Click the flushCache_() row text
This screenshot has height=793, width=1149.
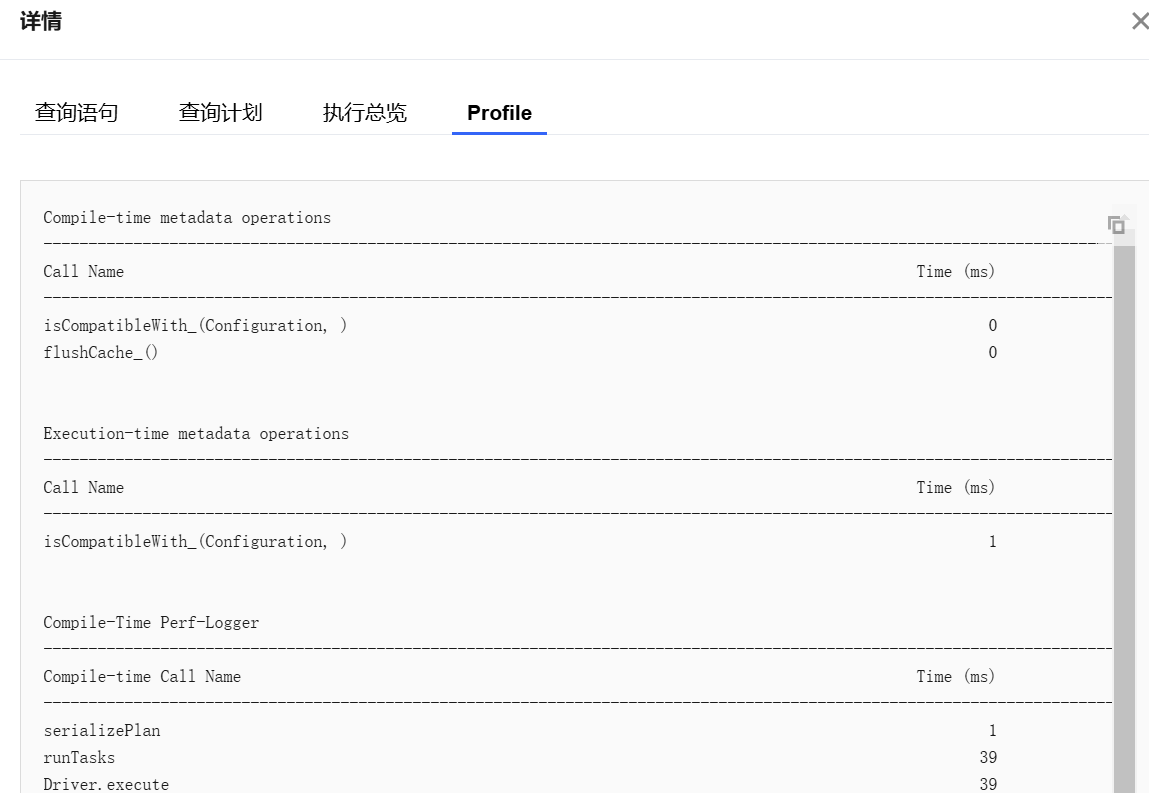coord(101,353)
